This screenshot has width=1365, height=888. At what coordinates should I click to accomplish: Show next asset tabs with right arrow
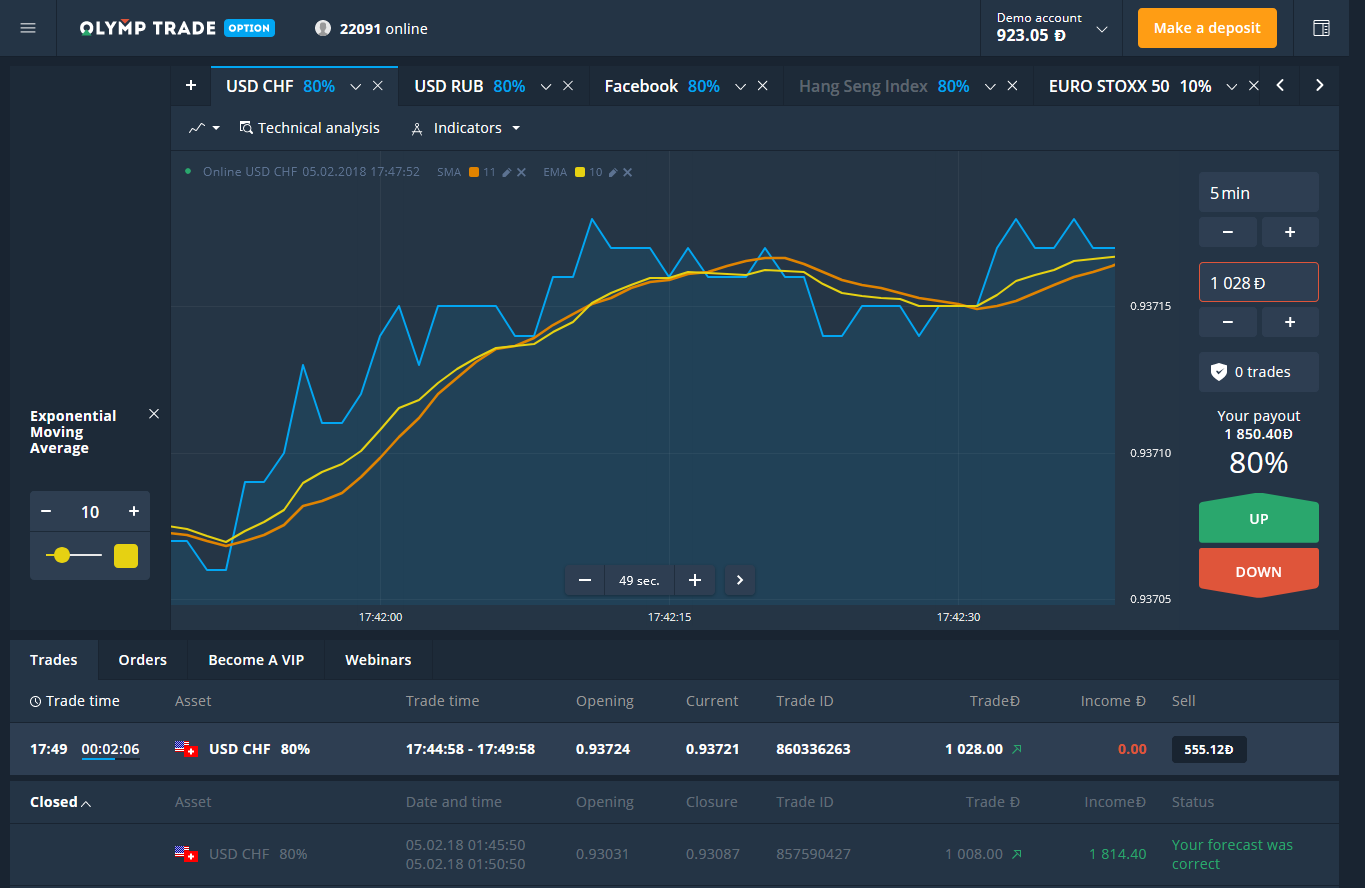[1320, 85]
